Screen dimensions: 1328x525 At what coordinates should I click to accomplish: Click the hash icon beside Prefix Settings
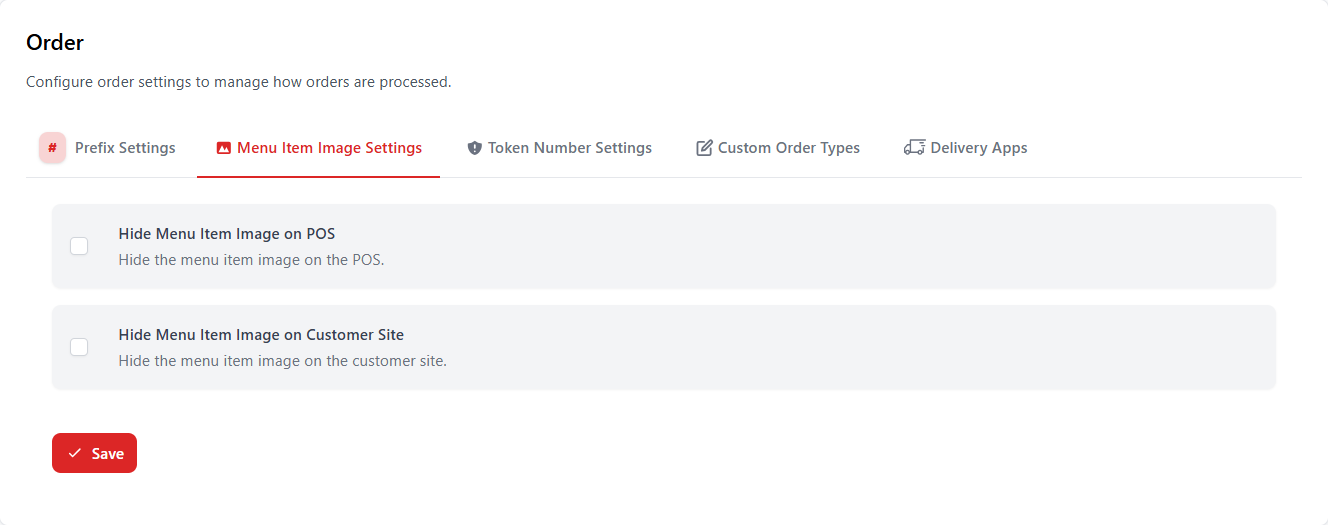(x=52, y=148)
